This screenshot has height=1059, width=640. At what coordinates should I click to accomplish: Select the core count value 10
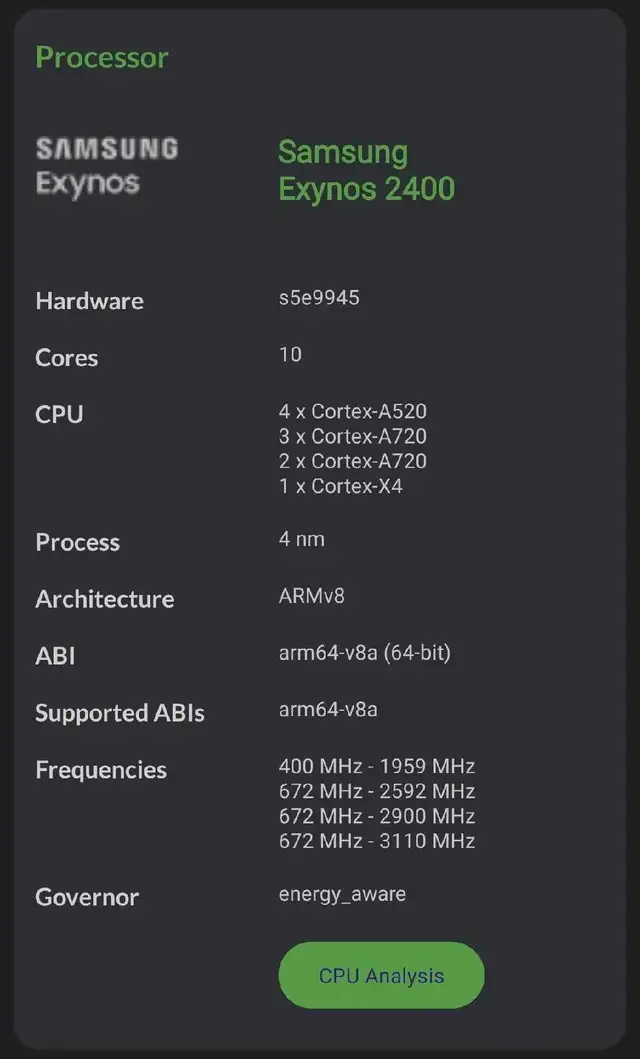[x=290, y=355]
